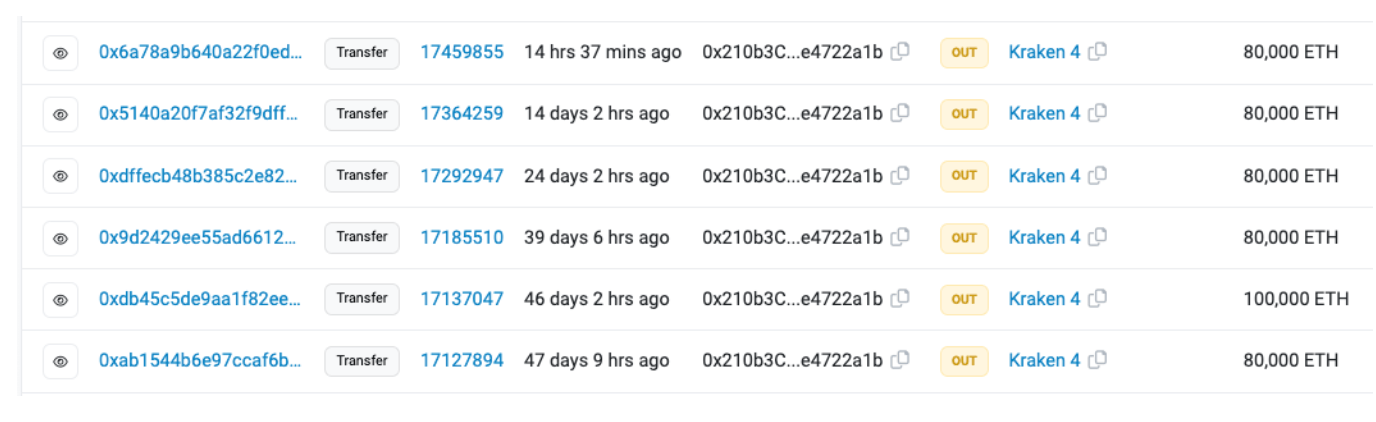Click eye icon for transaction 0x5140a20f7af32f9dff
This screenshot has width=1376, height=422.
click(60, 115)
